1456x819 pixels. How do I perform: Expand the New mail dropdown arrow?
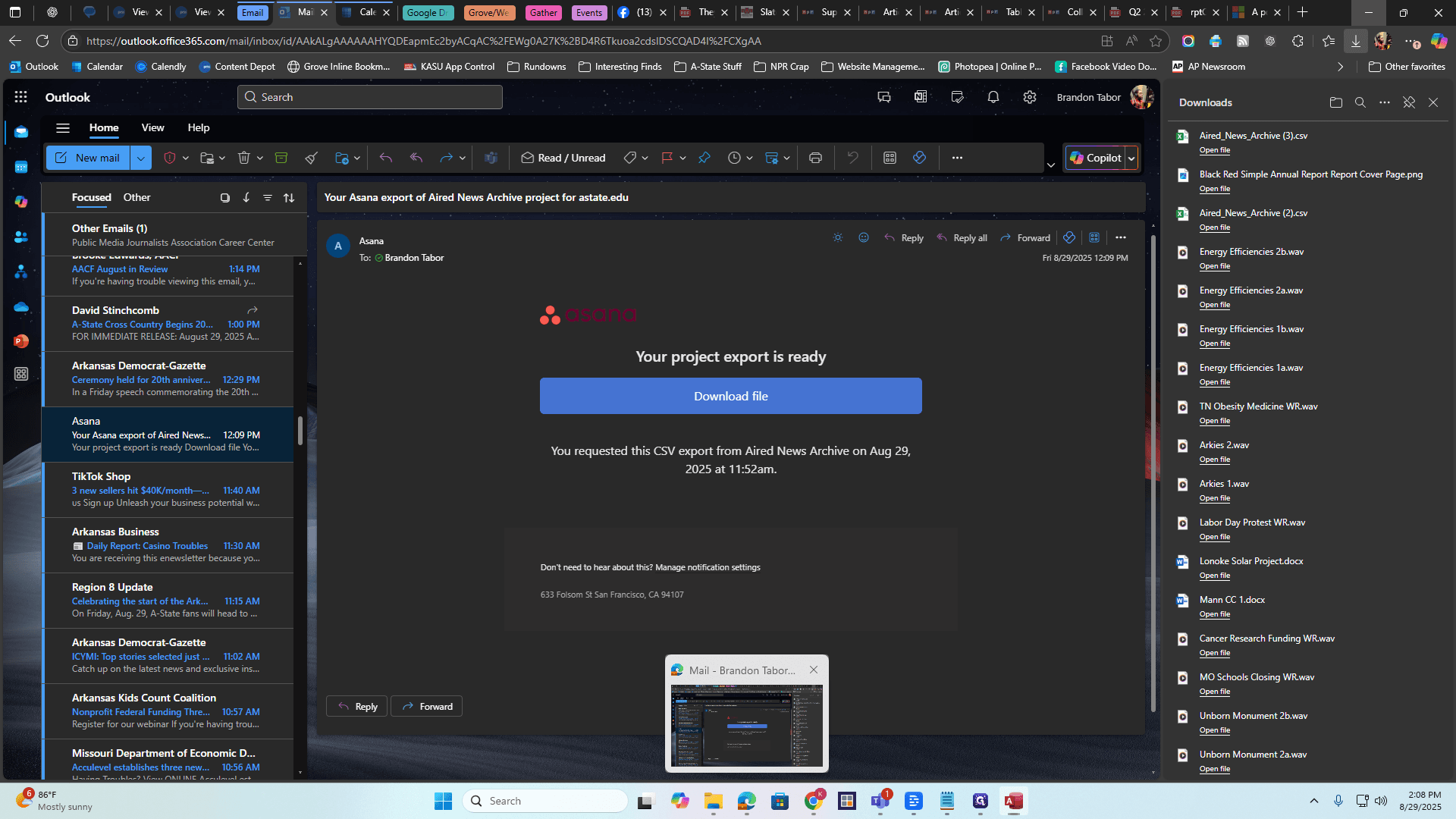point(141,158)
